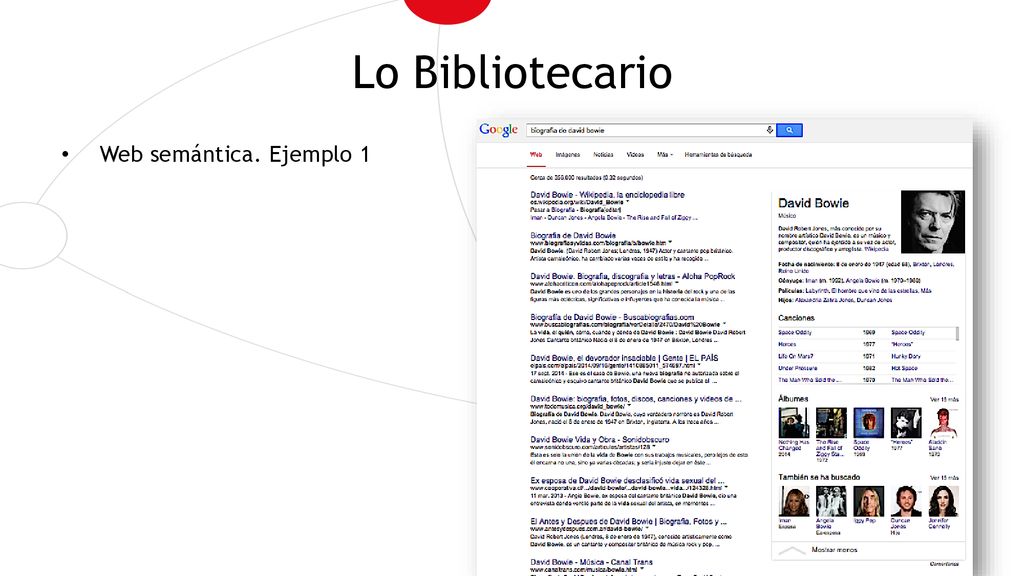1024x576 pixels.
Task: Click the Iman thumbnail in related searches
Action: pyautogui.click(x=793, y=501)
